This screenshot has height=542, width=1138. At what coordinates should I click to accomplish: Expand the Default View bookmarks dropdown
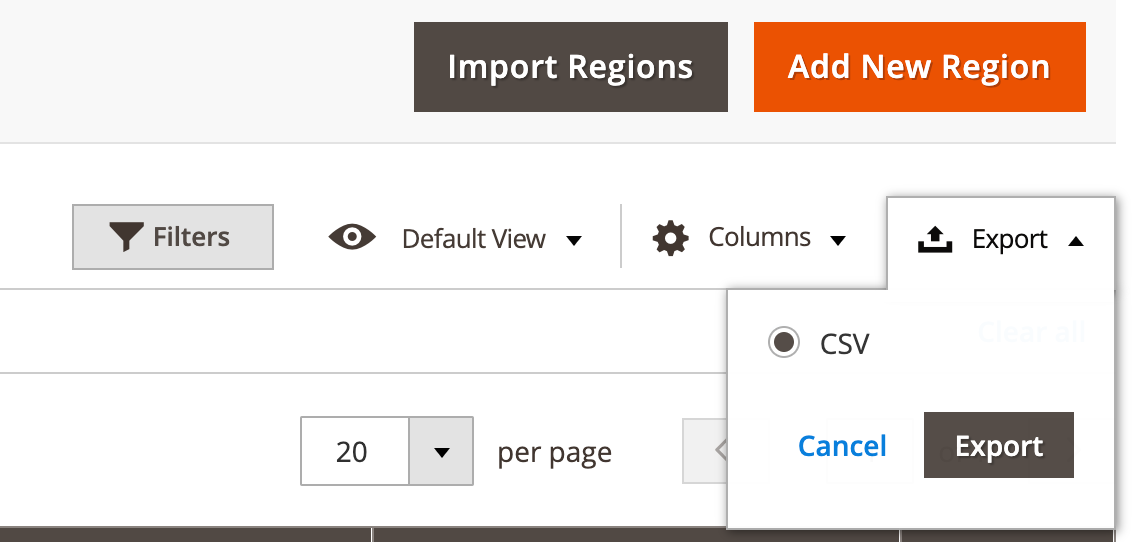point(455,238)
